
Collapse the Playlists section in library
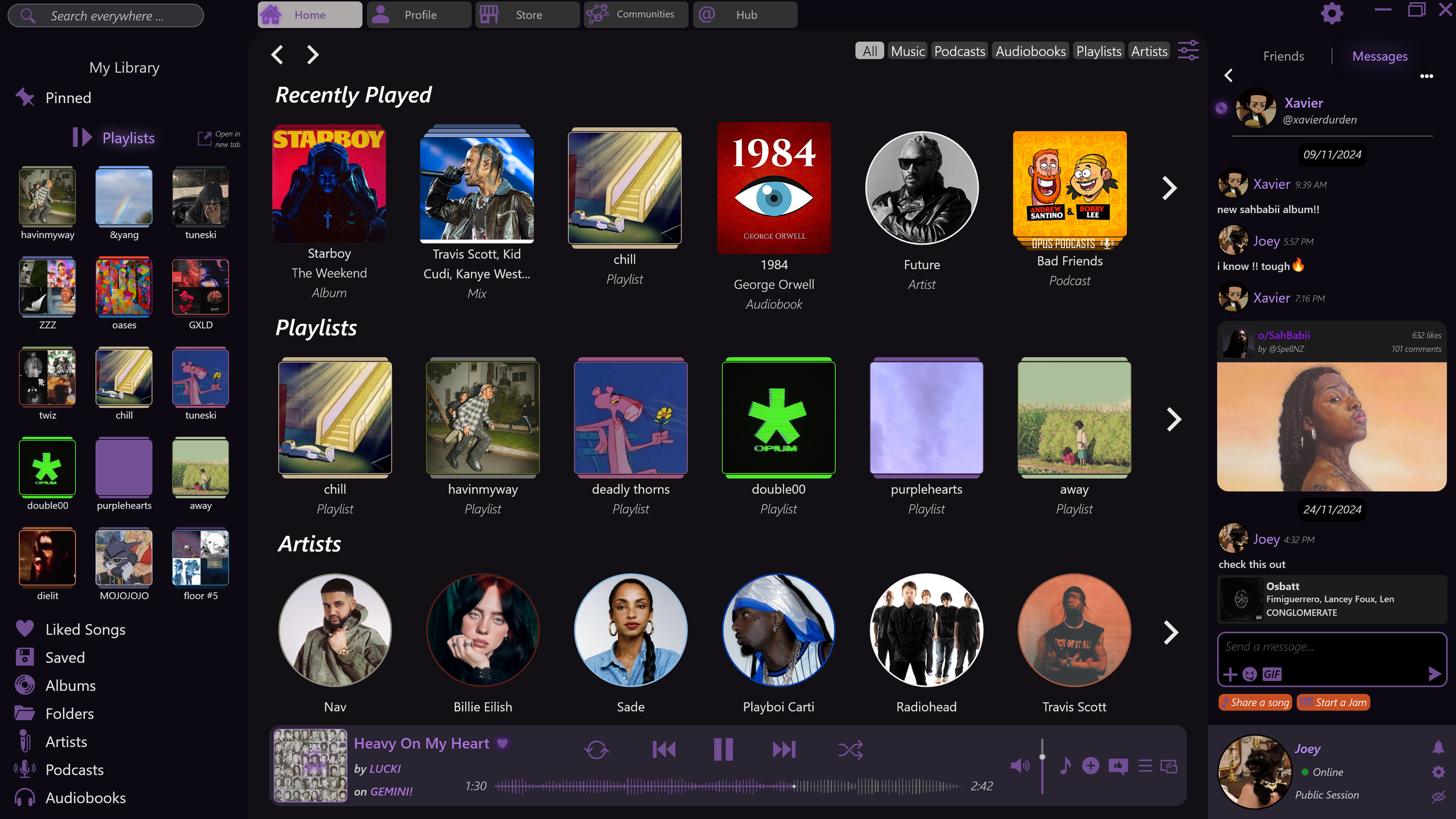tap(82, 137)
